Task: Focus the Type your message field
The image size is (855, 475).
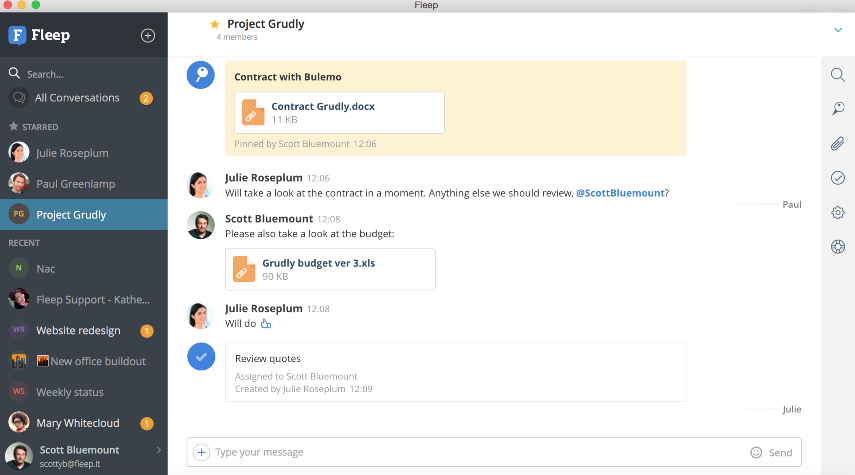Action: tap(480, 452)
